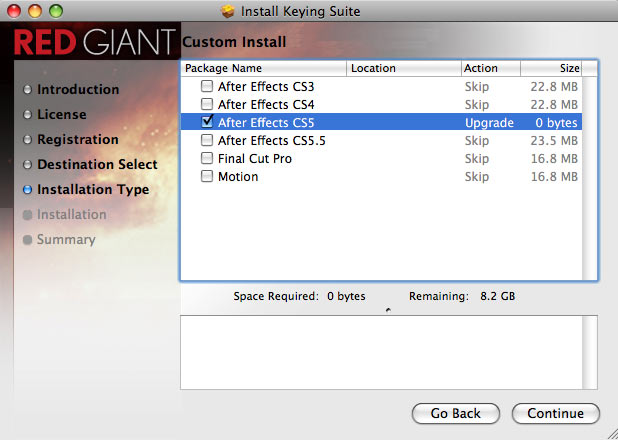Click inside the empty description text area
Image resolution: width=618 pixels, height=440 pixels.
[x=381, y=352]
